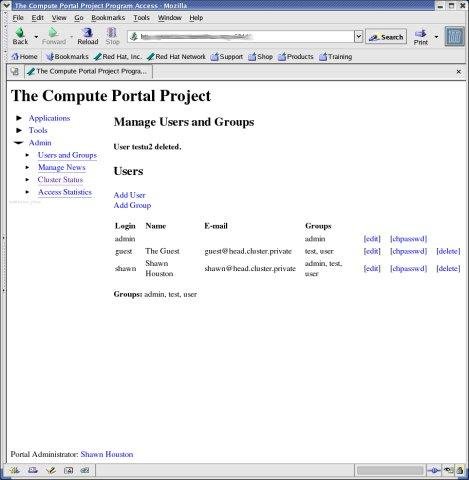Click the security lock icon in status bar

tap(460, 470)
